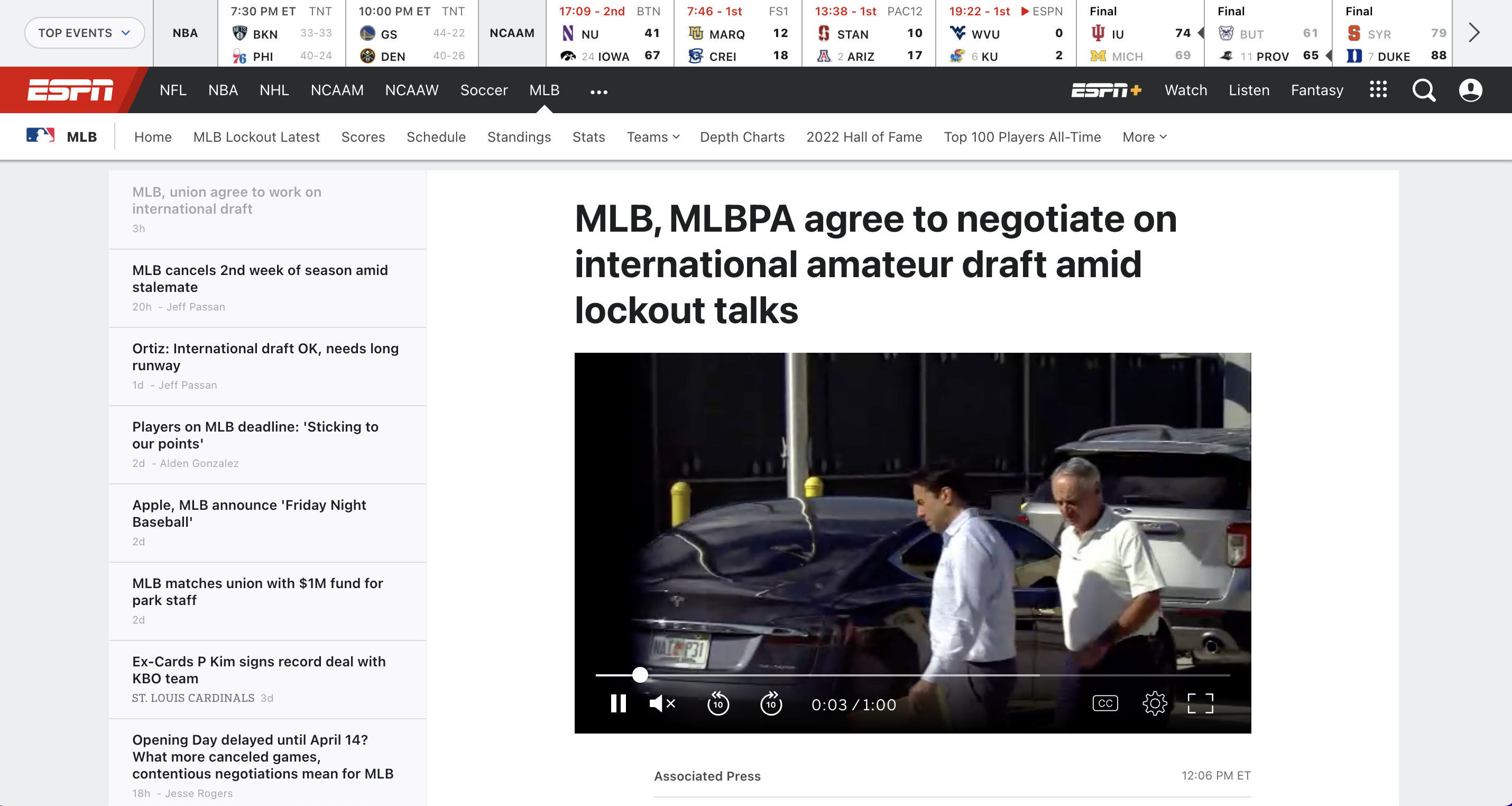This screenshot has height=806, width=1512.
Task: Click the Marquette team logo
Action: pyautogui.click(x=696, y=33)
